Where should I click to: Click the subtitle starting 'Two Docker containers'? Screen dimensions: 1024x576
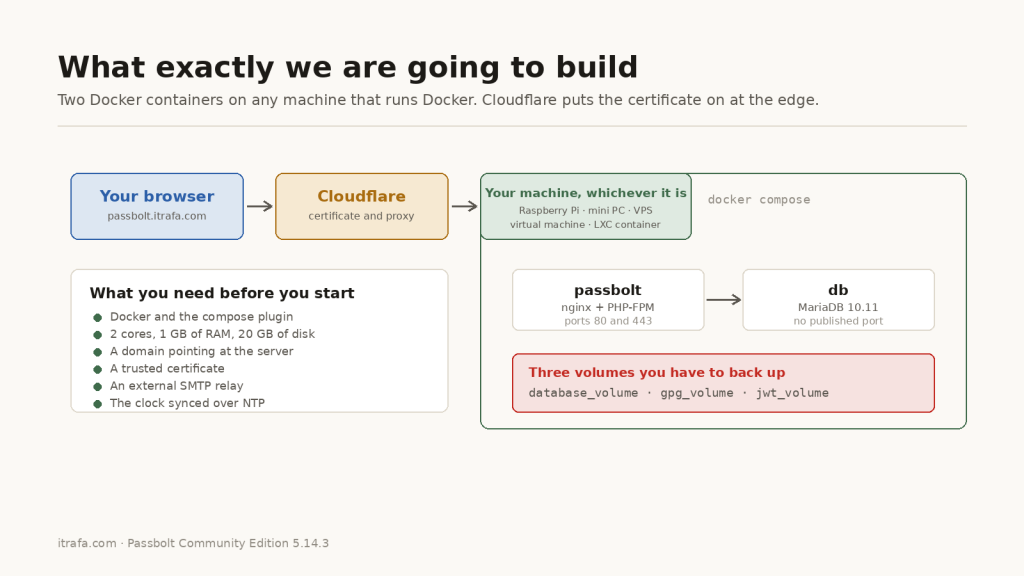[438, 100]
